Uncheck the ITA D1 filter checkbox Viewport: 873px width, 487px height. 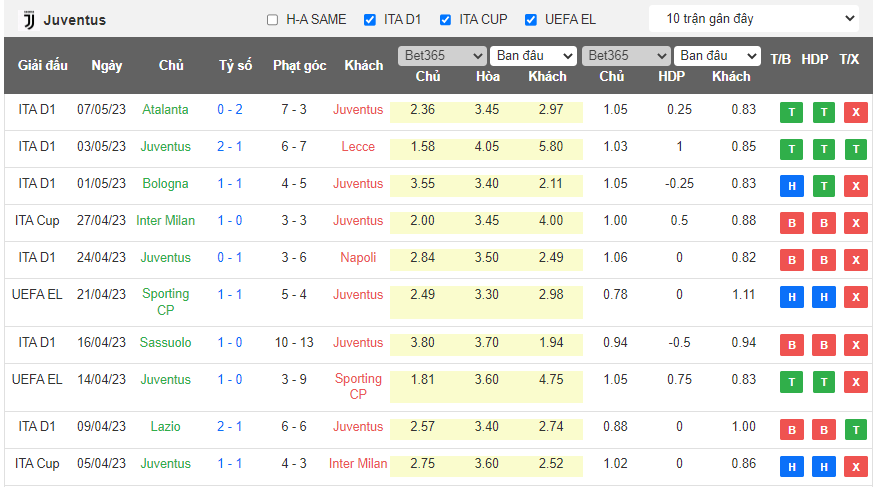coord(370,20)
